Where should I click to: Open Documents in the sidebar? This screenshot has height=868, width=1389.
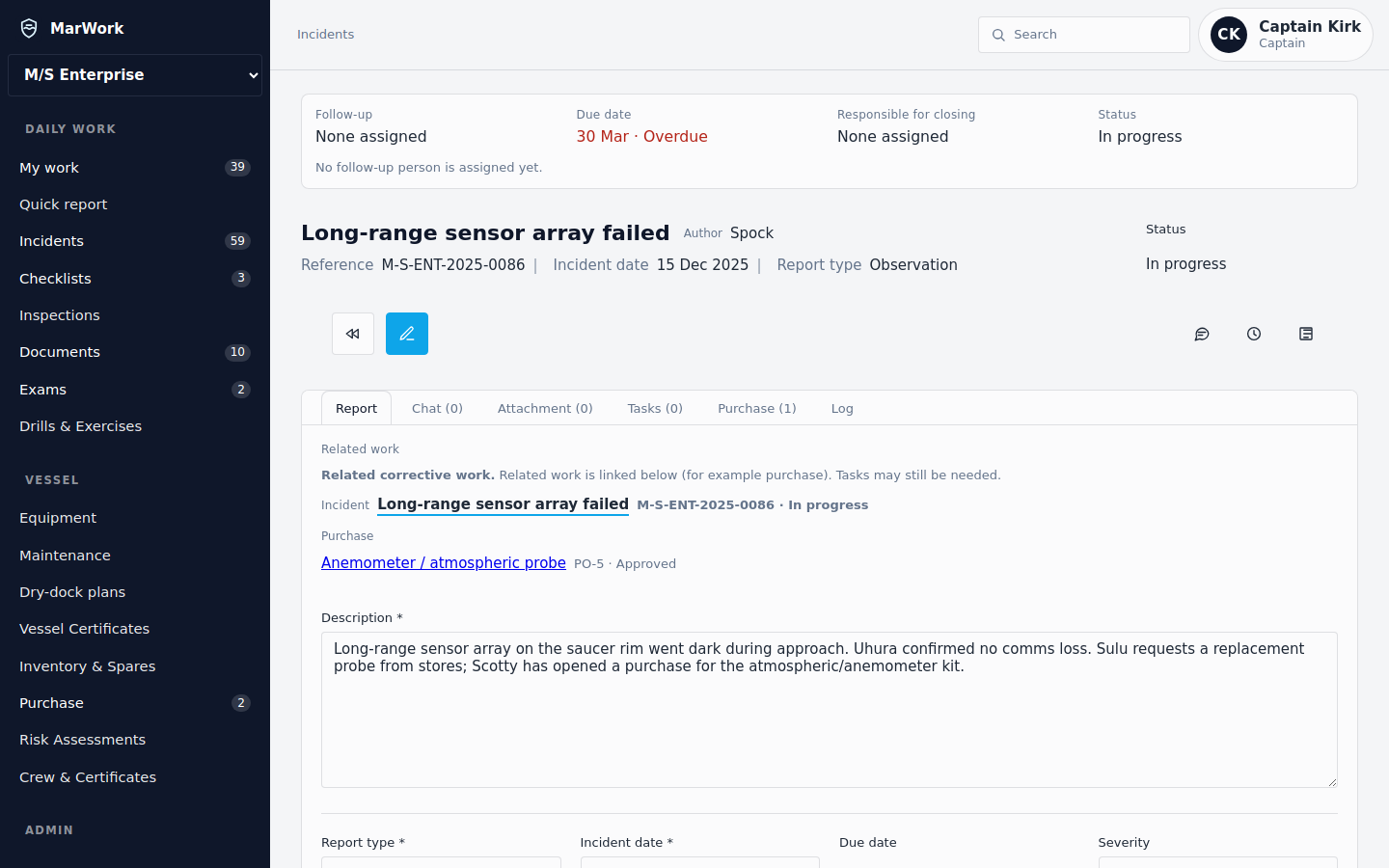click(135, 352)
